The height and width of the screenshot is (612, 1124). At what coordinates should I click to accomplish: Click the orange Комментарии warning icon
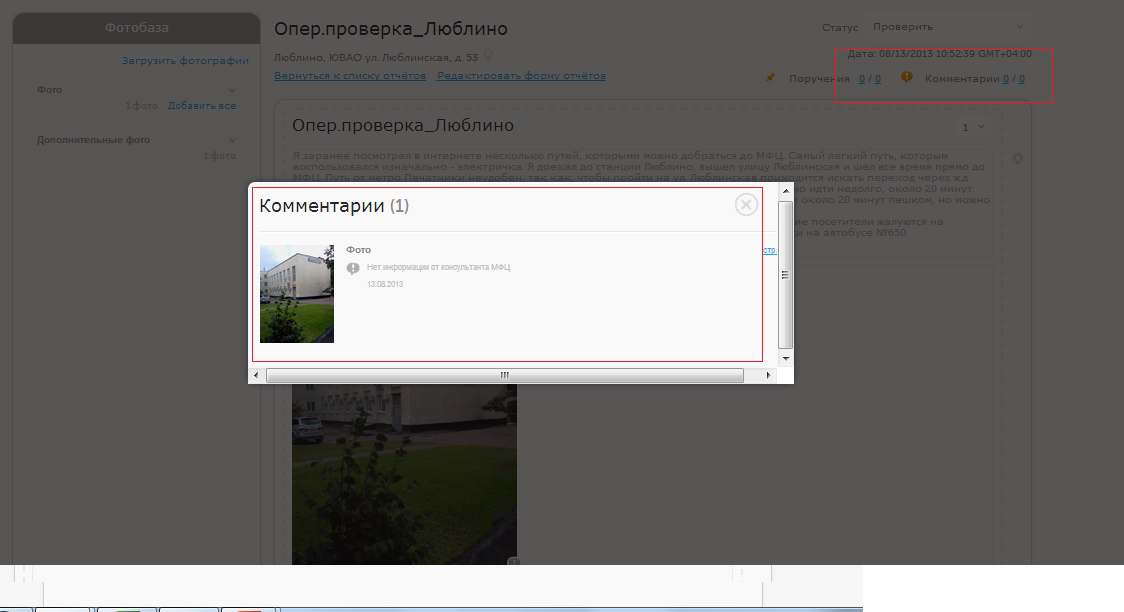[x=907, y=77]
